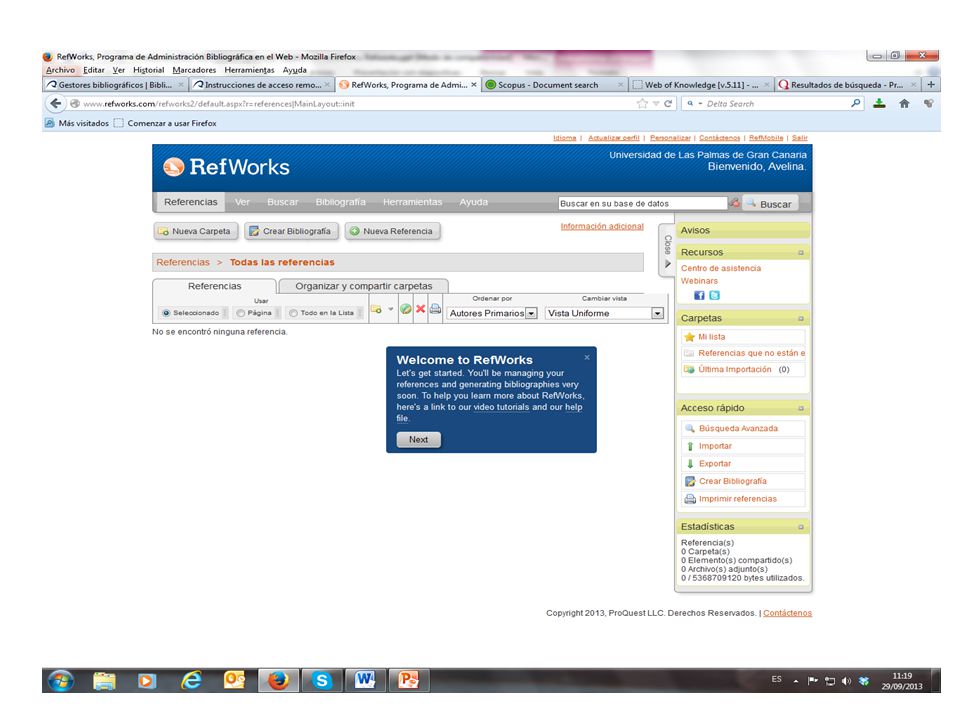960x720 pixels.
Task: Click the RefMobile link
Action: (766, 138)
